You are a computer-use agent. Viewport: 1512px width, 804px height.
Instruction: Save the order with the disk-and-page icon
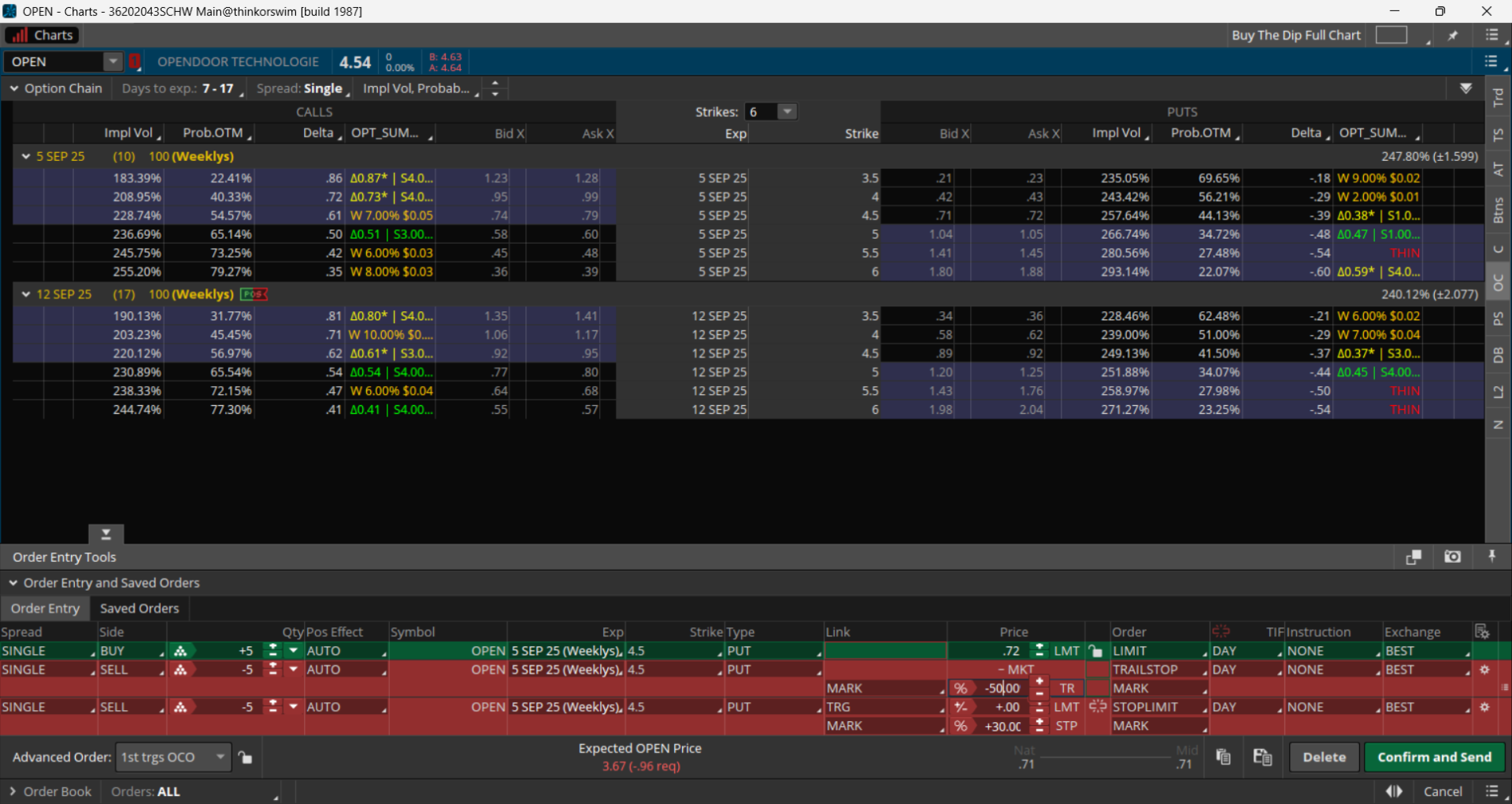pos(1262,757)
